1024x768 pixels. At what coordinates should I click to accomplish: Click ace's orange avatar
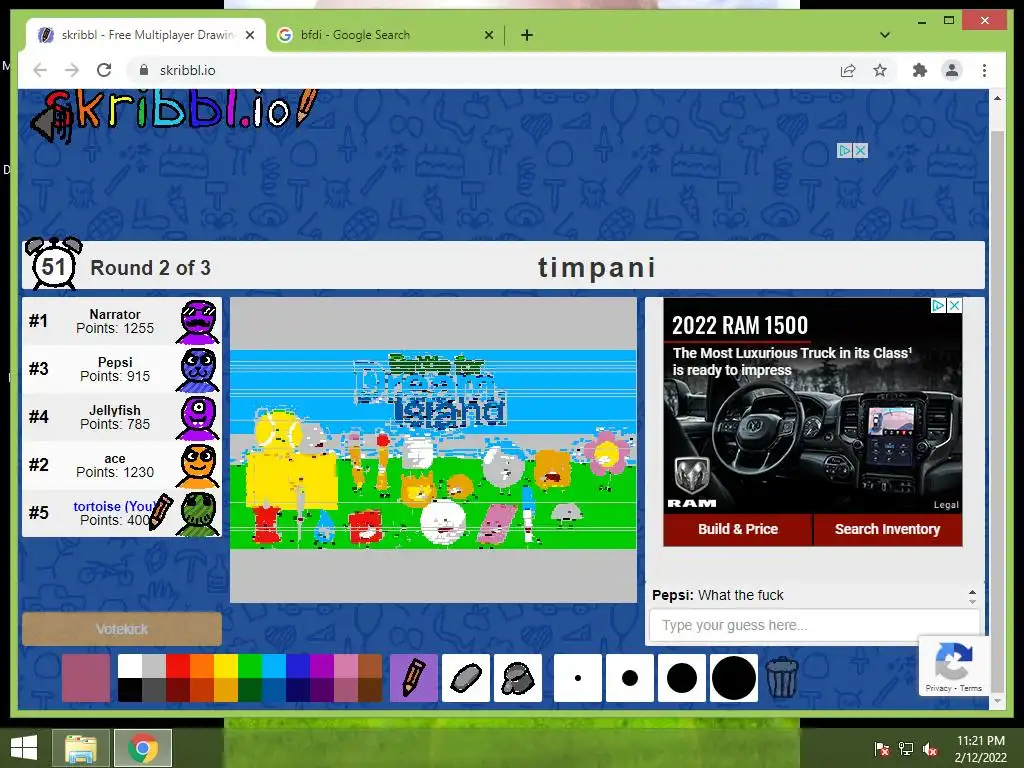[198, 466]
